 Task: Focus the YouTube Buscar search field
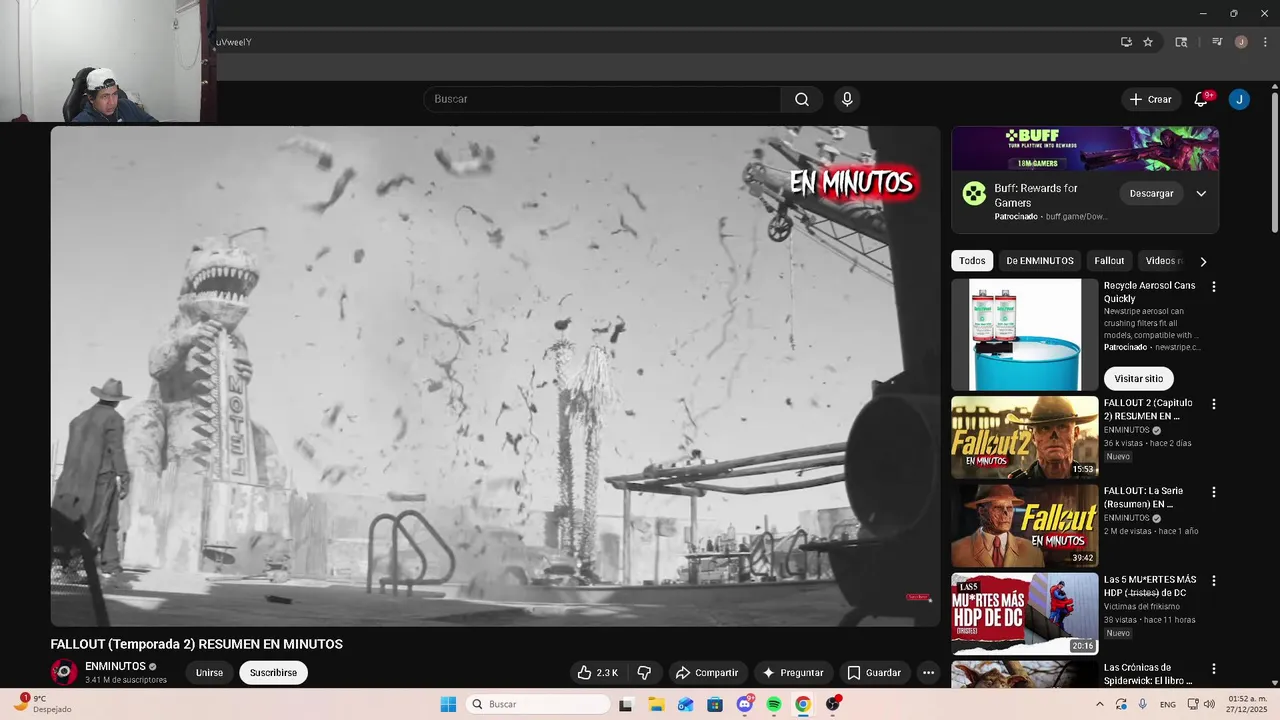pos(602,99)
